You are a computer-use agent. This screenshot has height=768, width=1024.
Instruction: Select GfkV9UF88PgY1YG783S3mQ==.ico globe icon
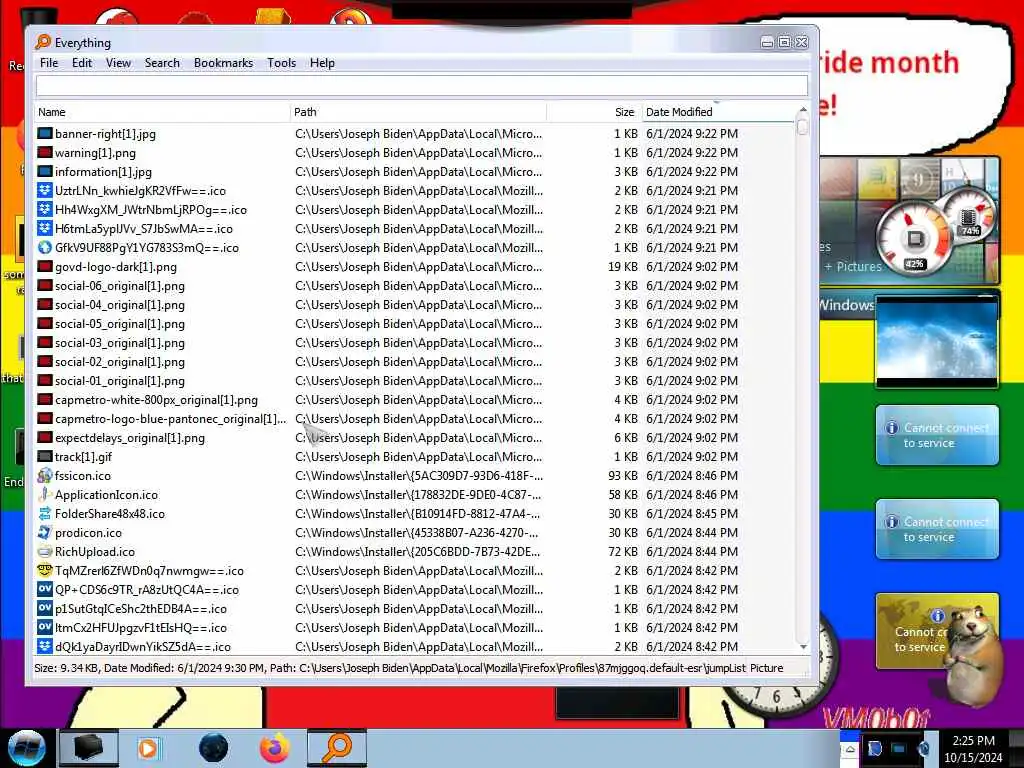pos(44,248)
